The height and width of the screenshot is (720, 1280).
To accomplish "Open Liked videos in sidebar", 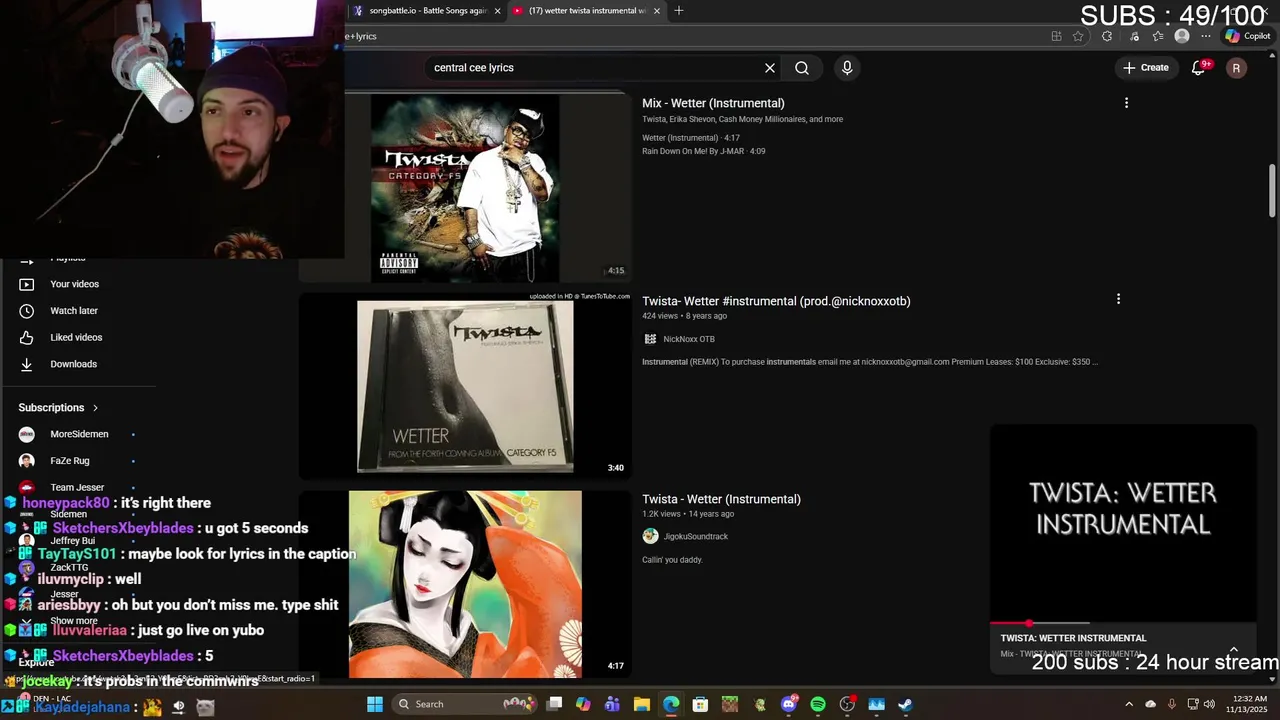I will (76, 337).
